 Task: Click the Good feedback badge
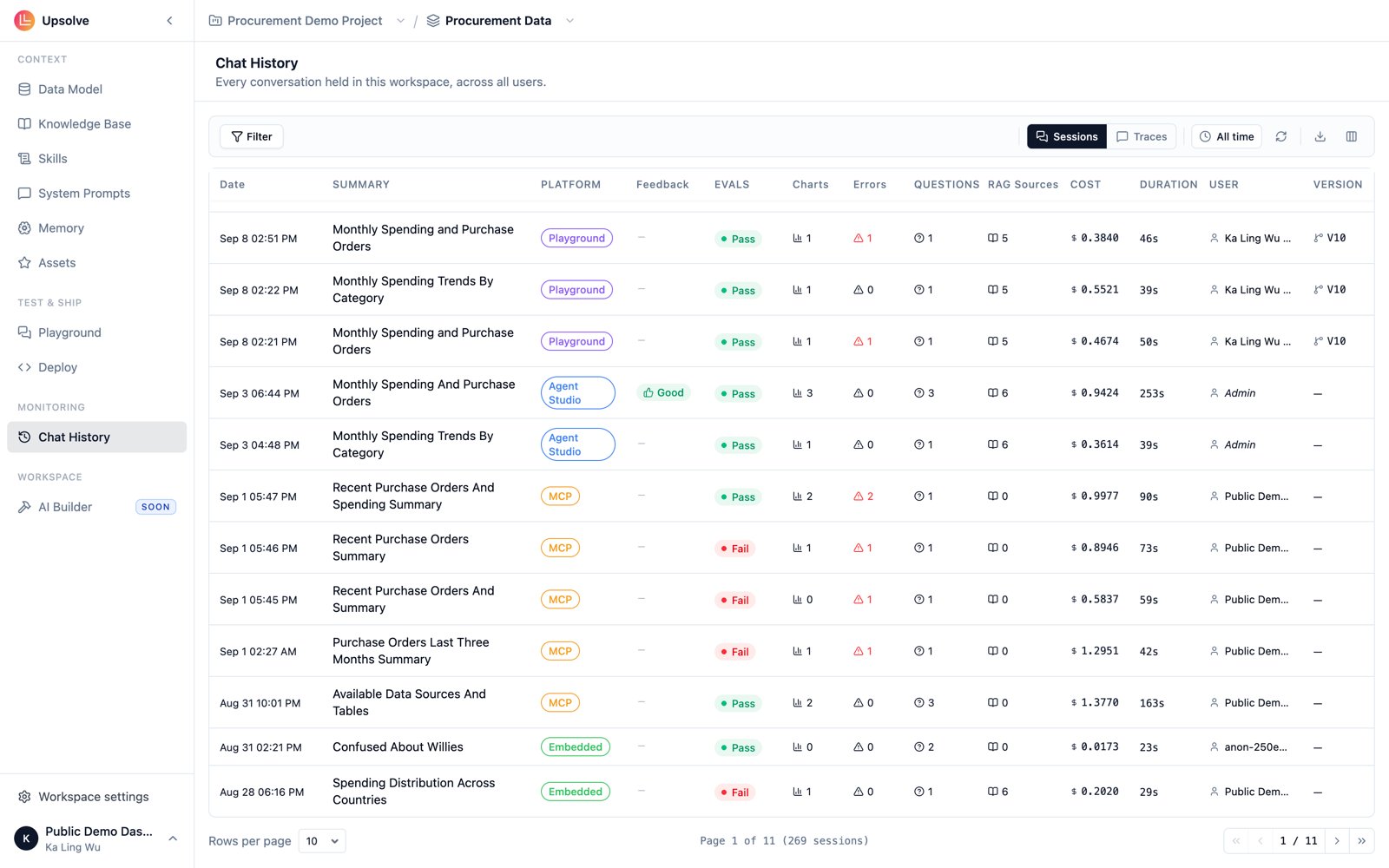click(x=663, y=393)
